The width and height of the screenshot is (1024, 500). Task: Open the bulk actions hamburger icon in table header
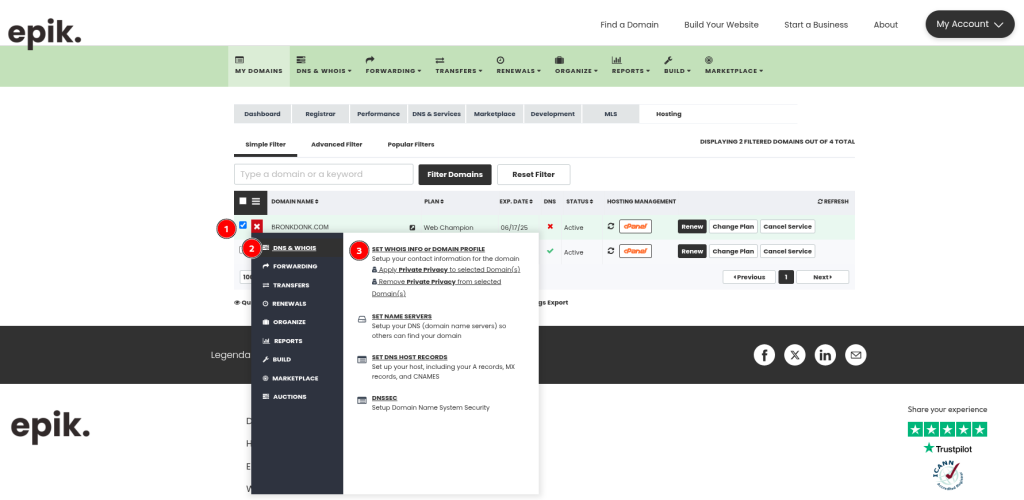click(256, 201)
